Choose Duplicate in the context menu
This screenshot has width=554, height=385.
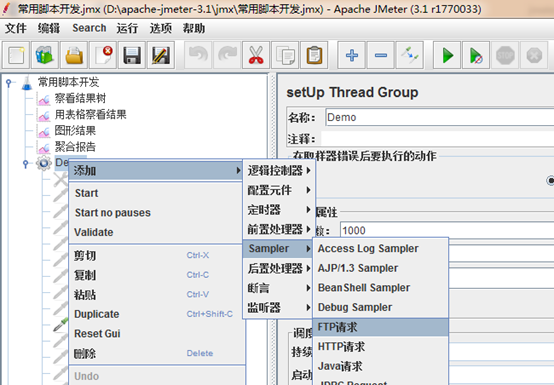pyautogui.click(x=155, y=314)
